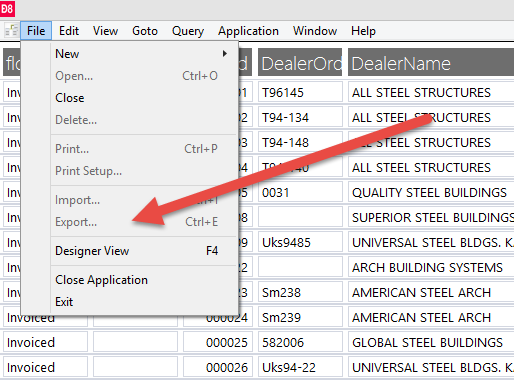Open the File menu
Image resolution: width=514 pixels, height=381 pixels.
coord(36,31)
